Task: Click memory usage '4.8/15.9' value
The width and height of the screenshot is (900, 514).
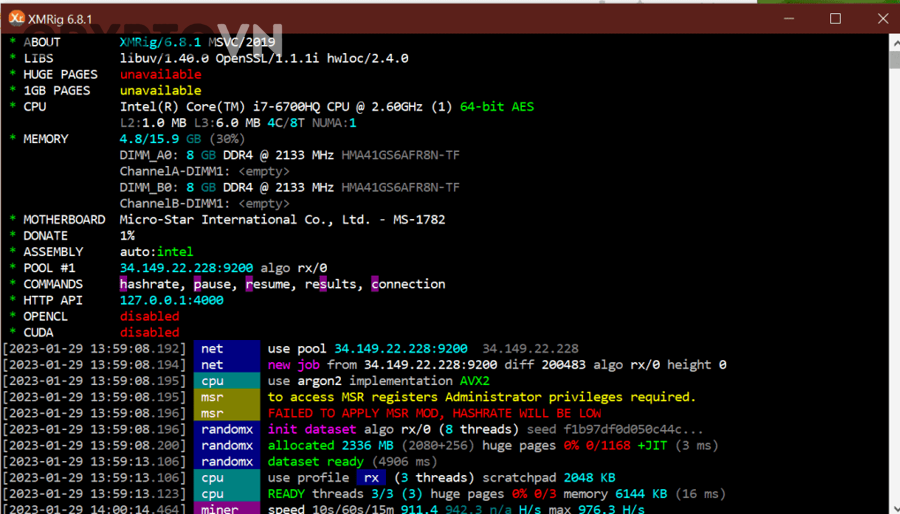Action: [x=149, y=139]
